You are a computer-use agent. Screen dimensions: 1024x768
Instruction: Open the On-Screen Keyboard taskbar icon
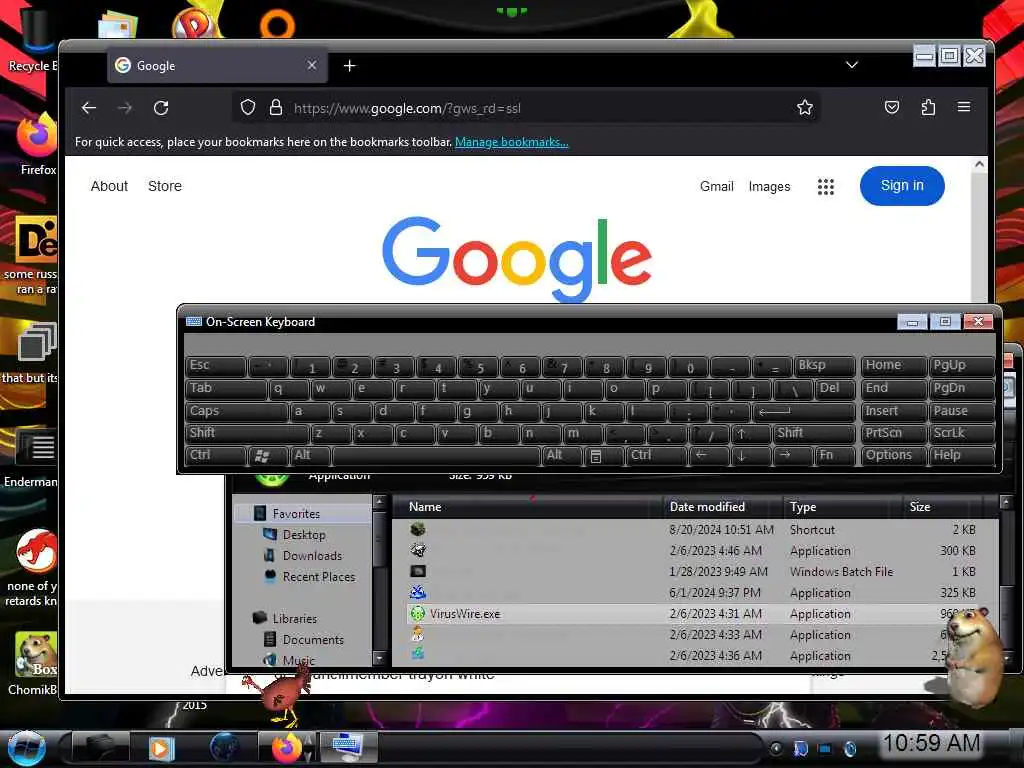(347, 747)
